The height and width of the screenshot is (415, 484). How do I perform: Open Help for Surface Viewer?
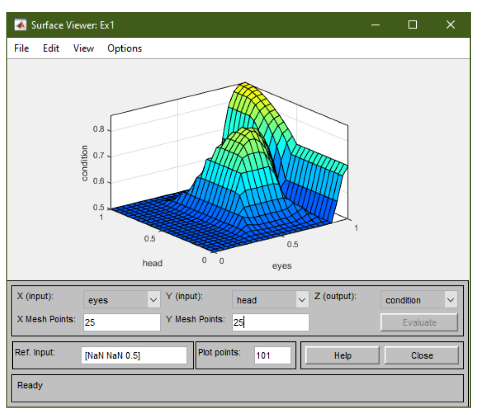coord(342,355)
